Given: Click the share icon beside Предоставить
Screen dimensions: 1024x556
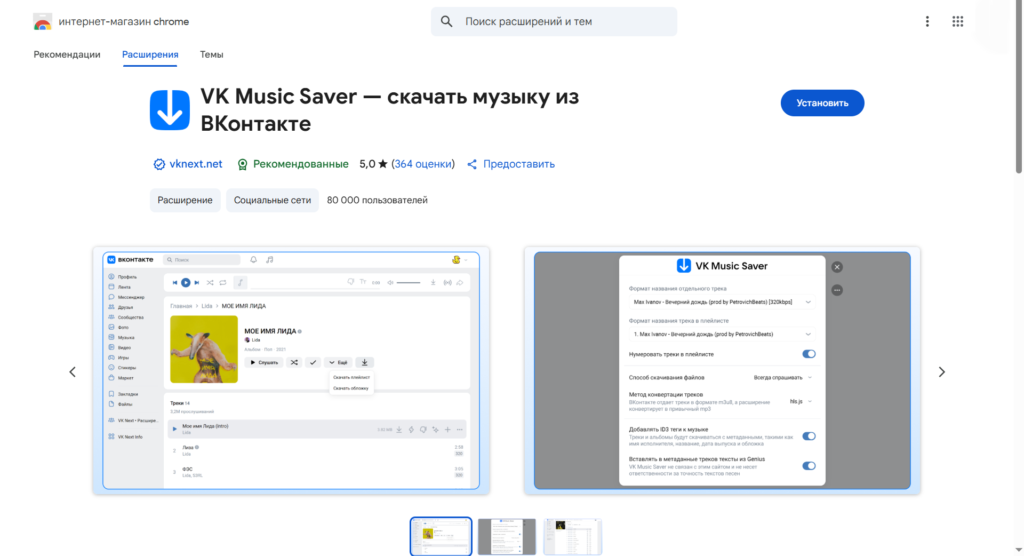Looking at the screenshot, I should (x=472, y=165).
